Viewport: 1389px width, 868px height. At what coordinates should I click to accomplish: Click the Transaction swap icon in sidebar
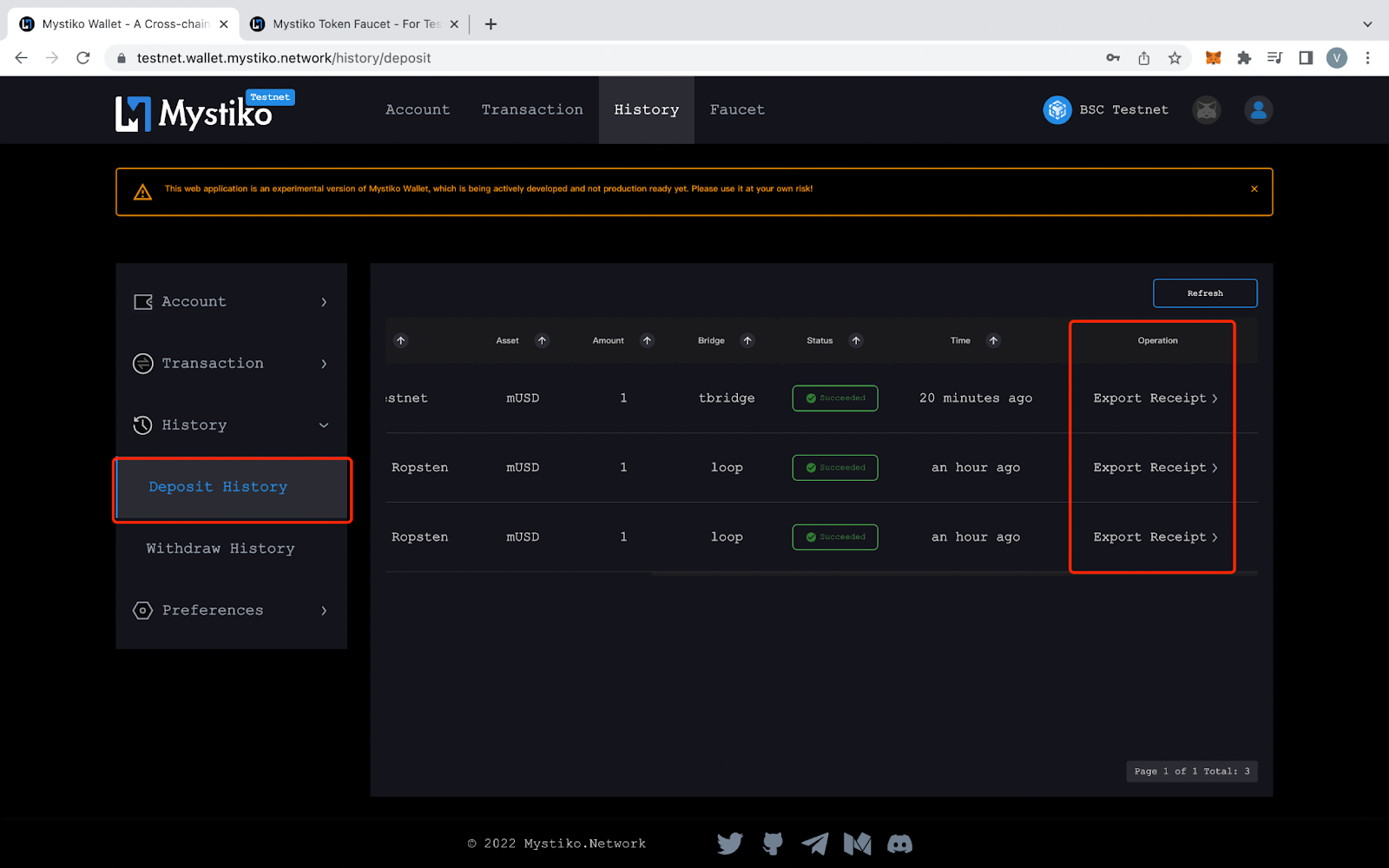click(142, 364)
